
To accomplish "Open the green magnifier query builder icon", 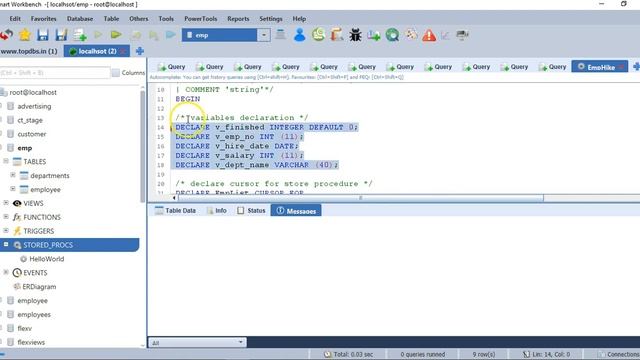I will (392, 35).
